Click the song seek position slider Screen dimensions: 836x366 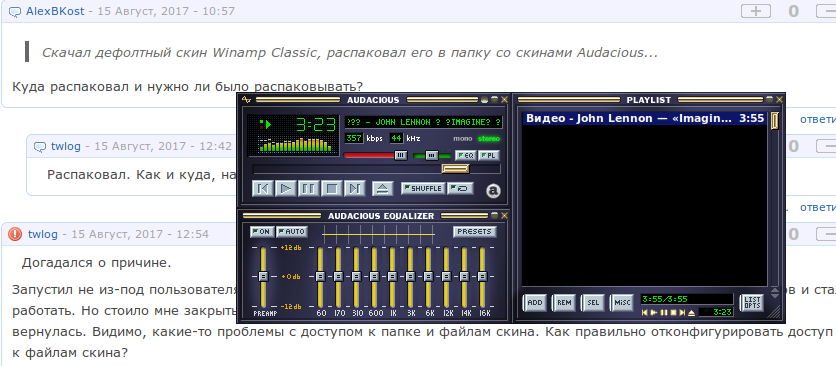[x=376, y=169]
